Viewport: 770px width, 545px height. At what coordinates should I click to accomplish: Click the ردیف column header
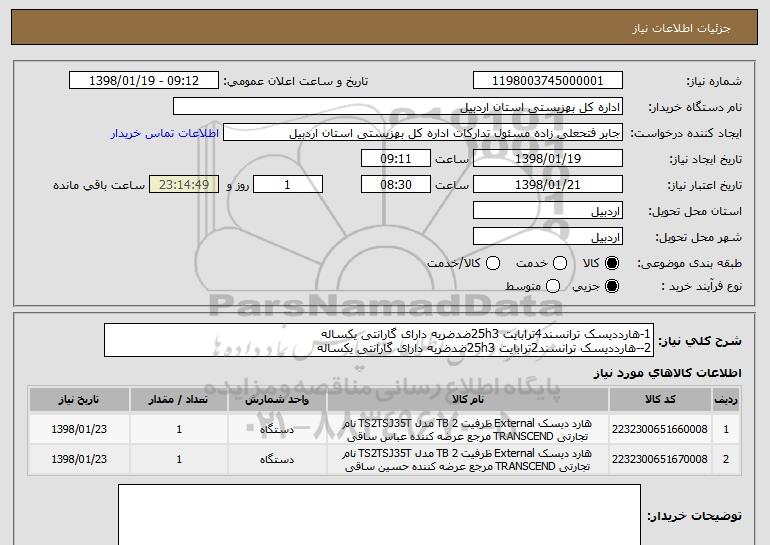click(726, 399)
